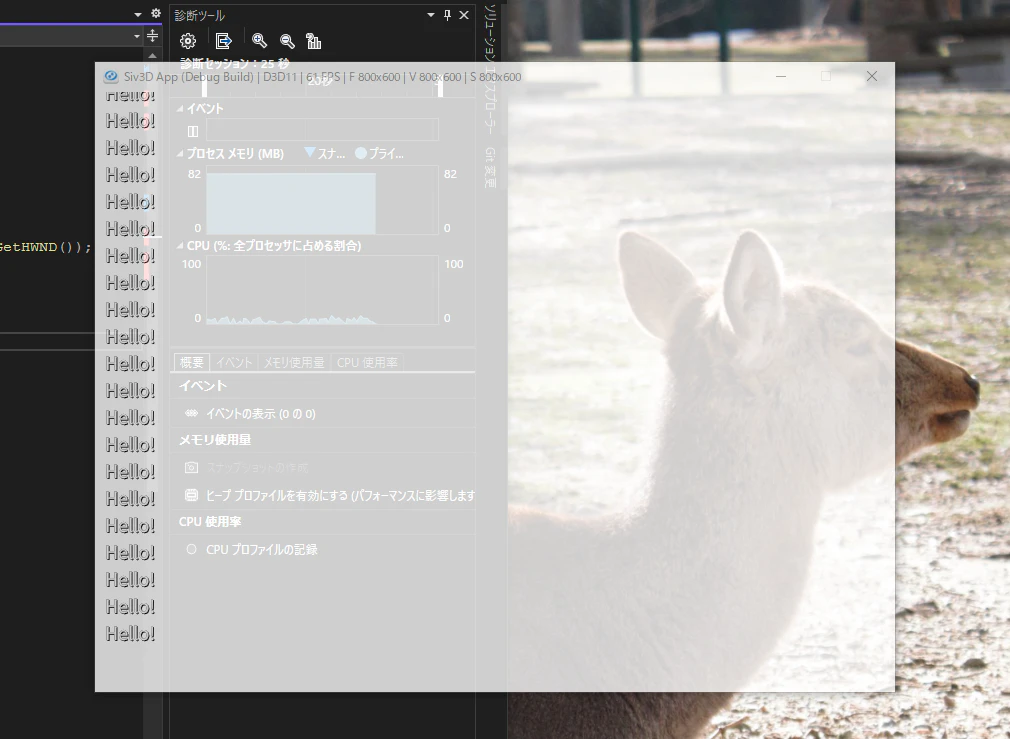Screen dimensions: 1010x739
Task: Click the GetHWND()); code text
Action: click(45, 247)
